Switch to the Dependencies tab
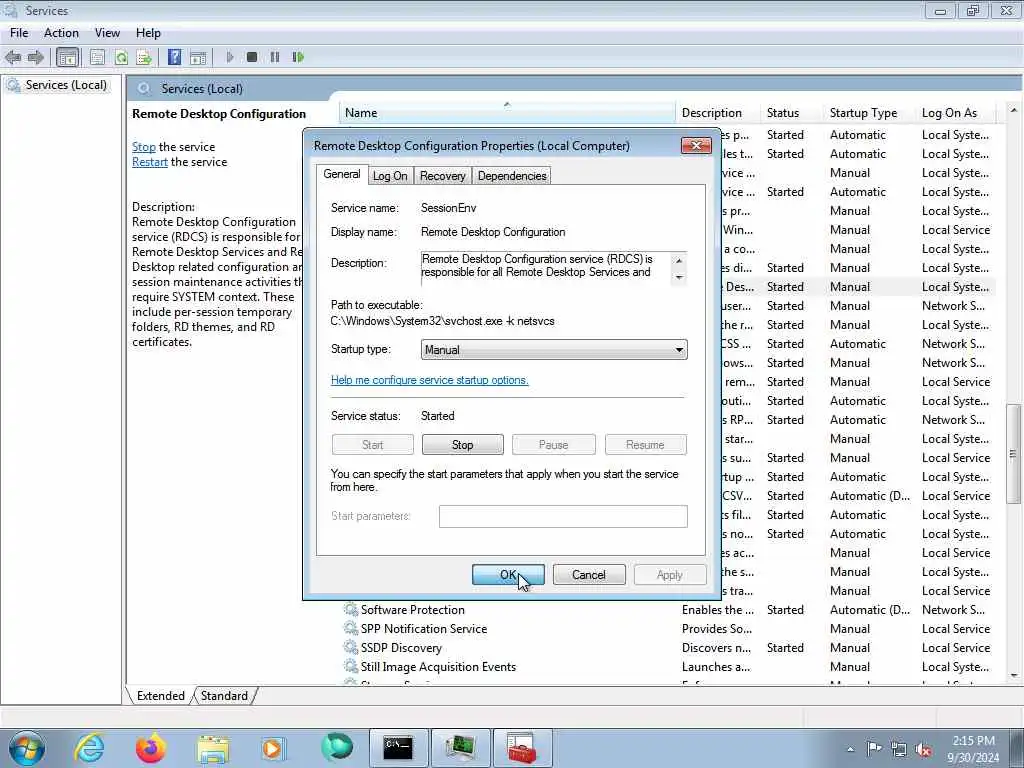1024x768 pixels. (x=512, y=176)
